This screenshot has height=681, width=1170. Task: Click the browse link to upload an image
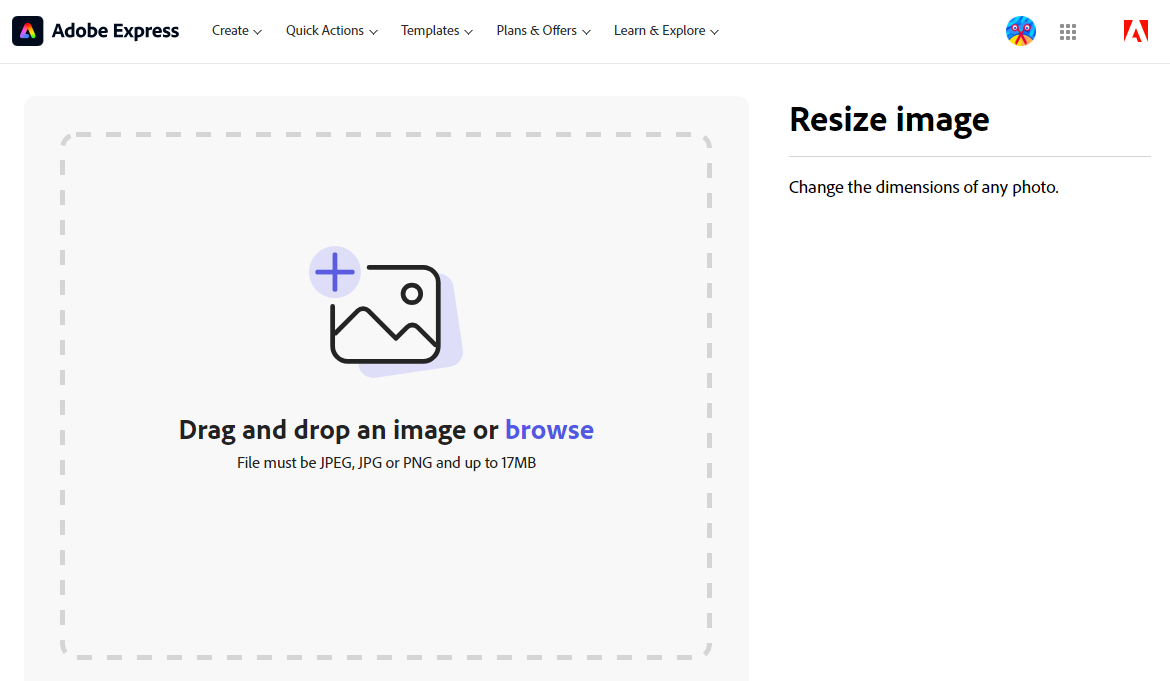coord(549,430)
